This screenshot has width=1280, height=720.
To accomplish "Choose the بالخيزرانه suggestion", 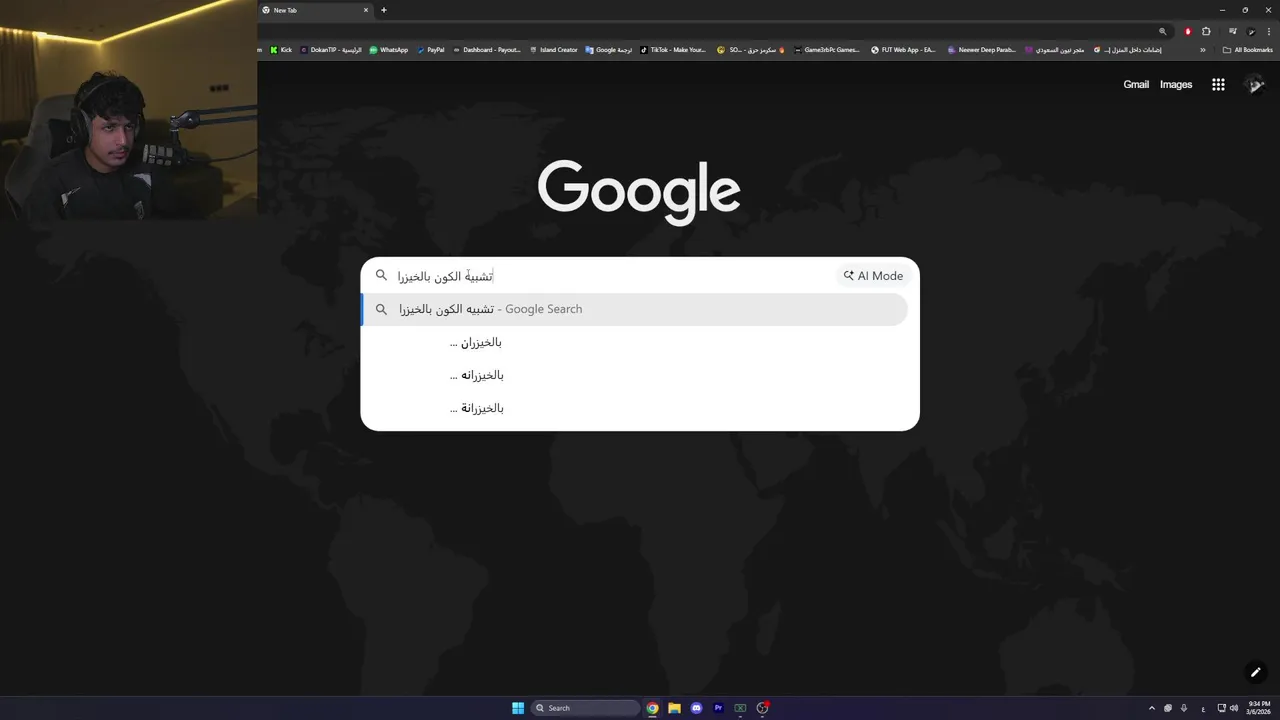I will click(x=634, y=375).
